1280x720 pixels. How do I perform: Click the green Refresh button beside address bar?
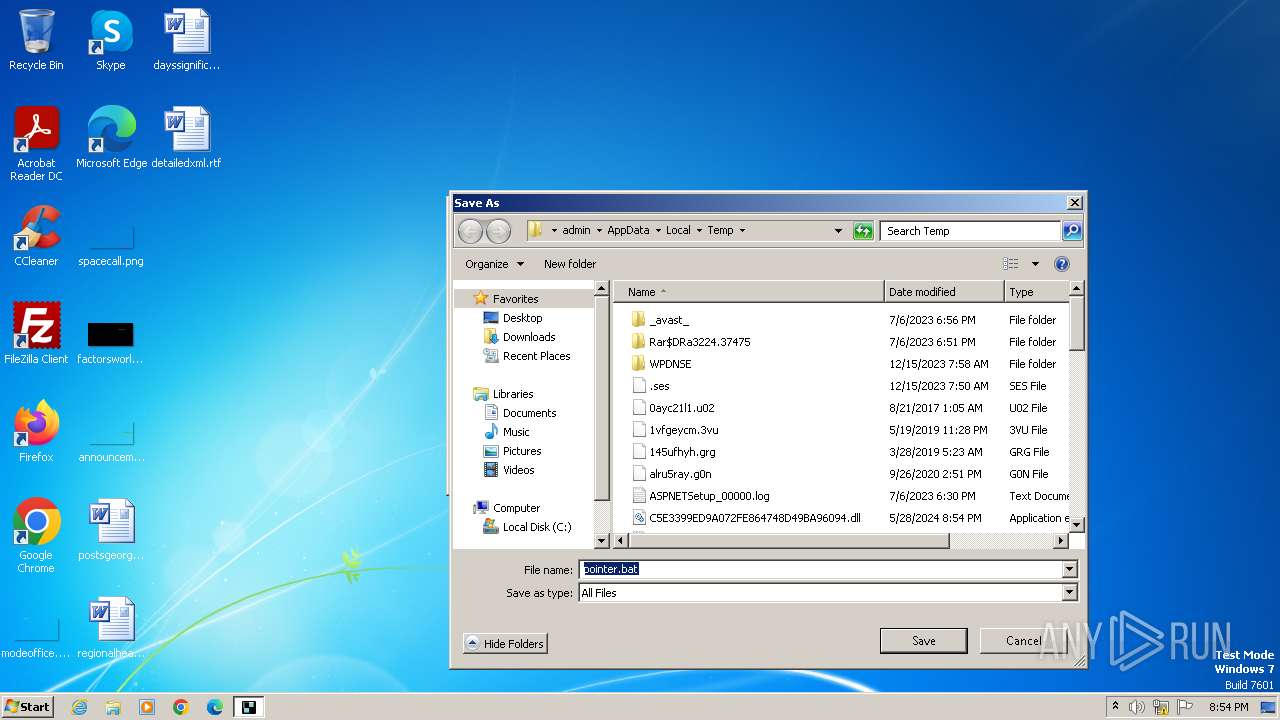coord(863,231)
